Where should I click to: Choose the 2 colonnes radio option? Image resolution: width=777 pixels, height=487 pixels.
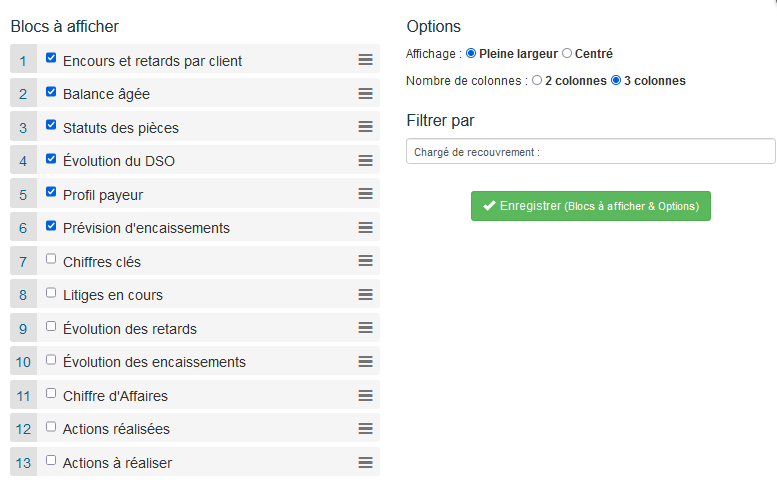[537, 80]
